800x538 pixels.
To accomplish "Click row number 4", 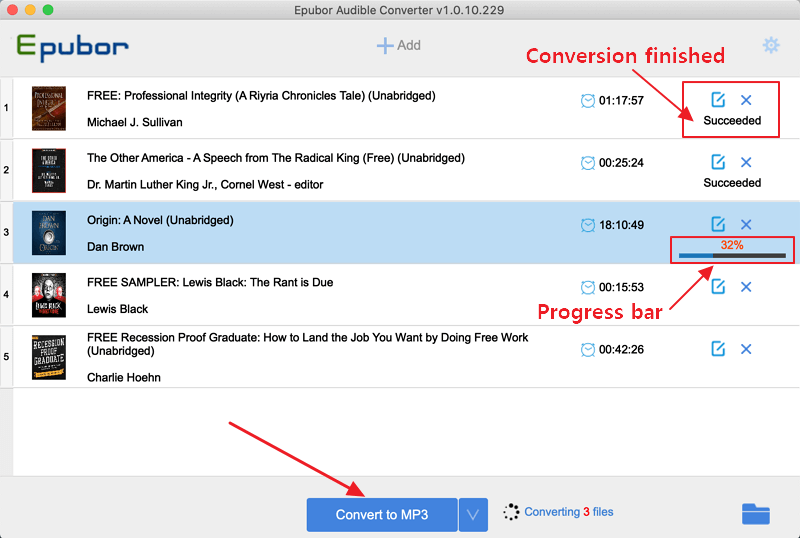I will [x=6, y=295].
